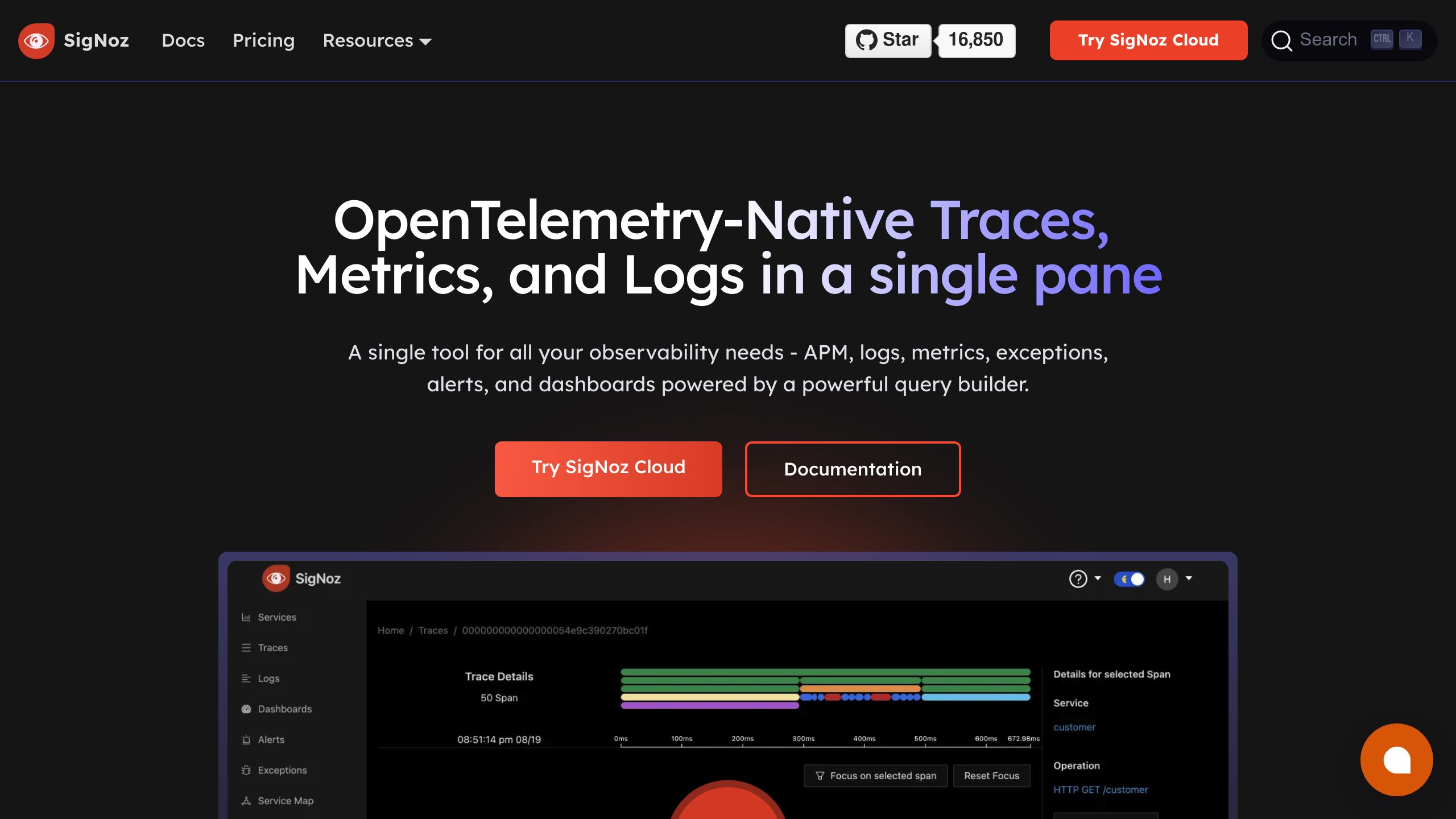Click the Search input field
The width and height of the screenshot is (1456, 819).
pos(1349,40)
